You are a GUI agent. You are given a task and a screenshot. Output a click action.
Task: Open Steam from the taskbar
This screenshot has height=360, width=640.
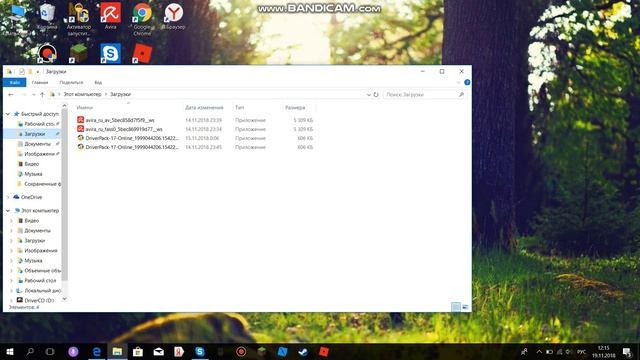(x=303, y=351)
